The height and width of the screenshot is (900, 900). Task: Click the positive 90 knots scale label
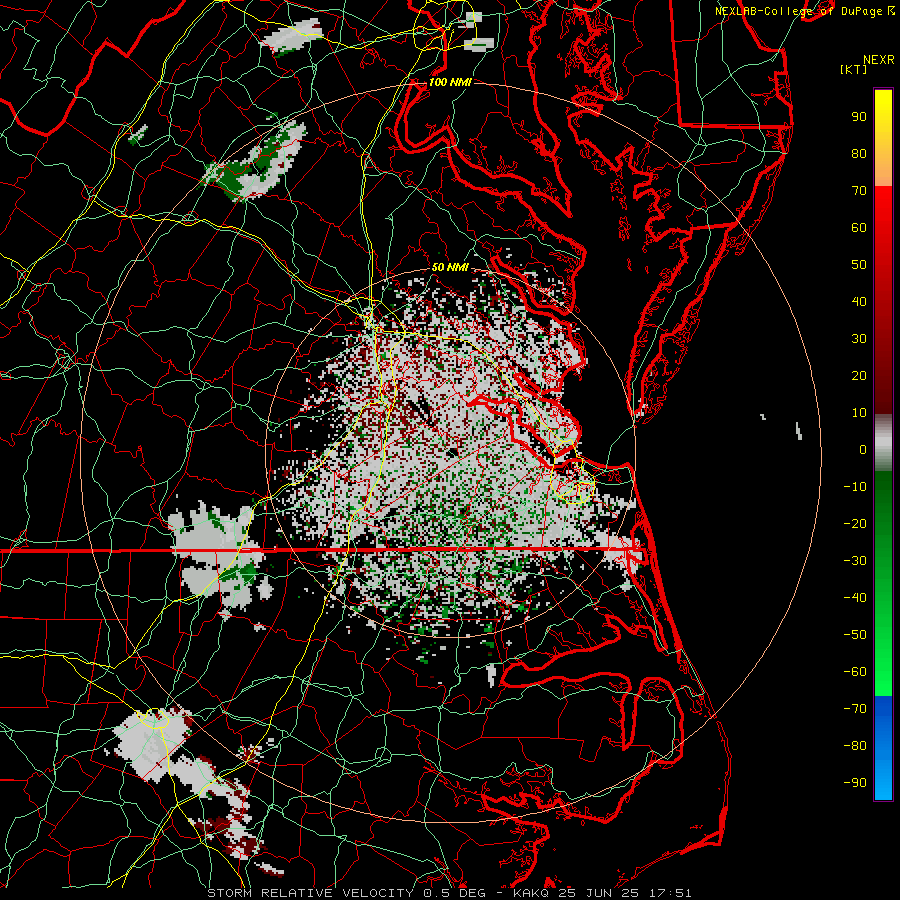point(859,117)
